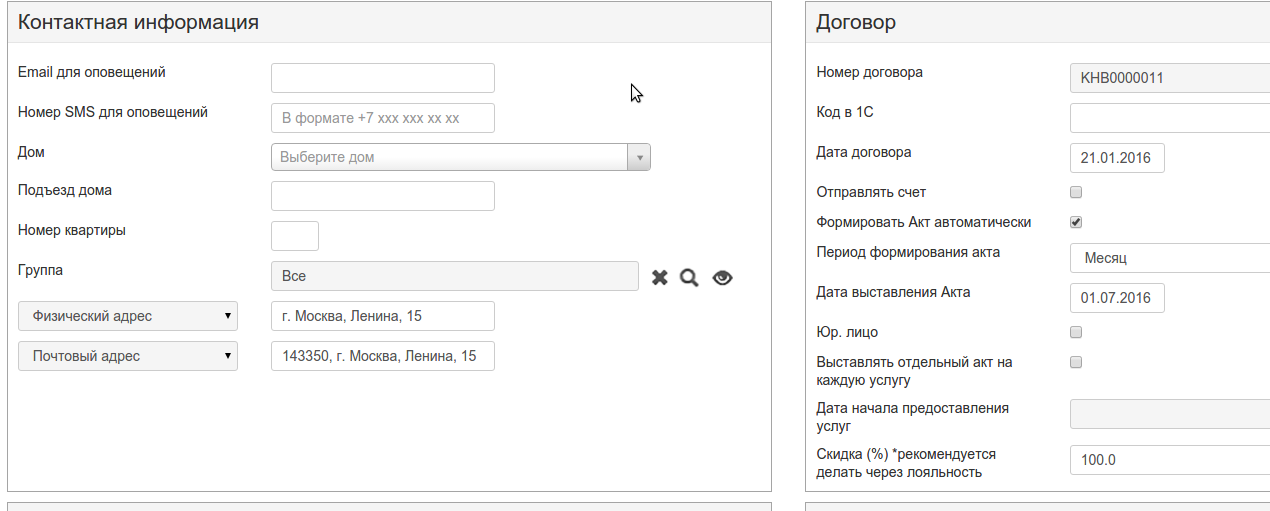Click the Дата договора field with 21.01.2016
This screenshot has width=1270, height=511.
1116,158
